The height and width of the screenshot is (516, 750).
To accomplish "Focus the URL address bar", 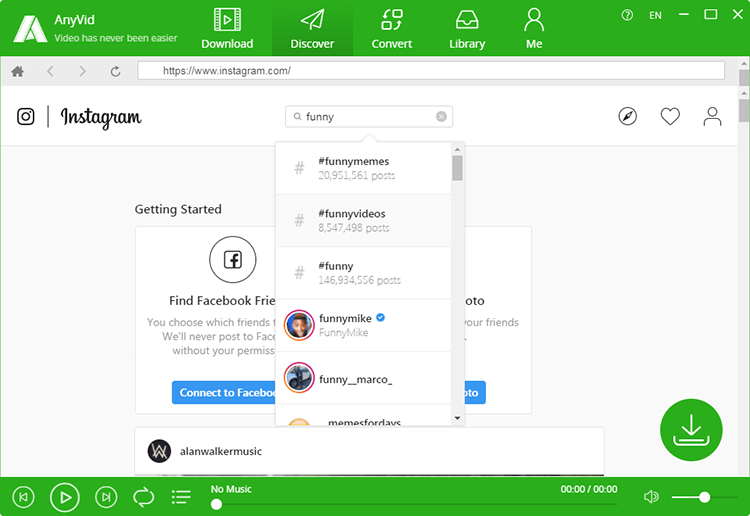I will (431, 71).
